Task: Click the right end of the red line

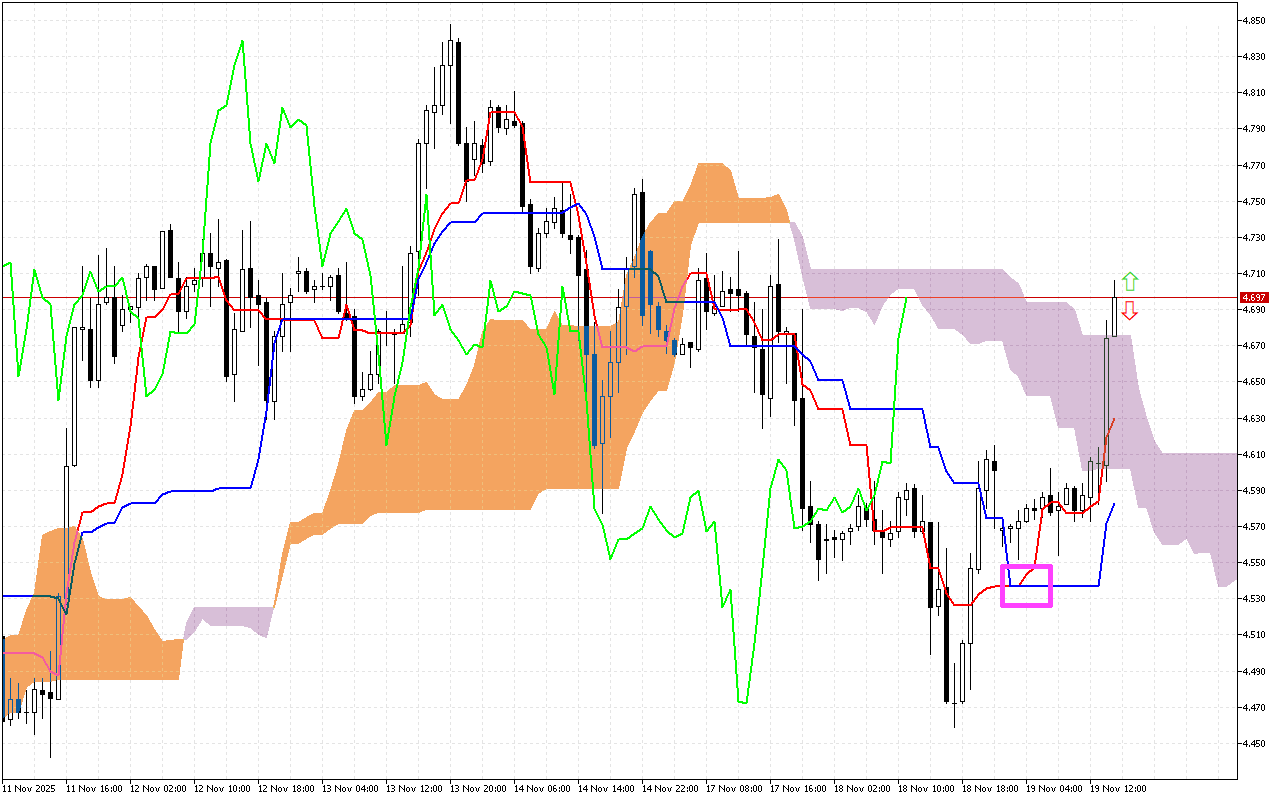Action: pos(1114,420)
